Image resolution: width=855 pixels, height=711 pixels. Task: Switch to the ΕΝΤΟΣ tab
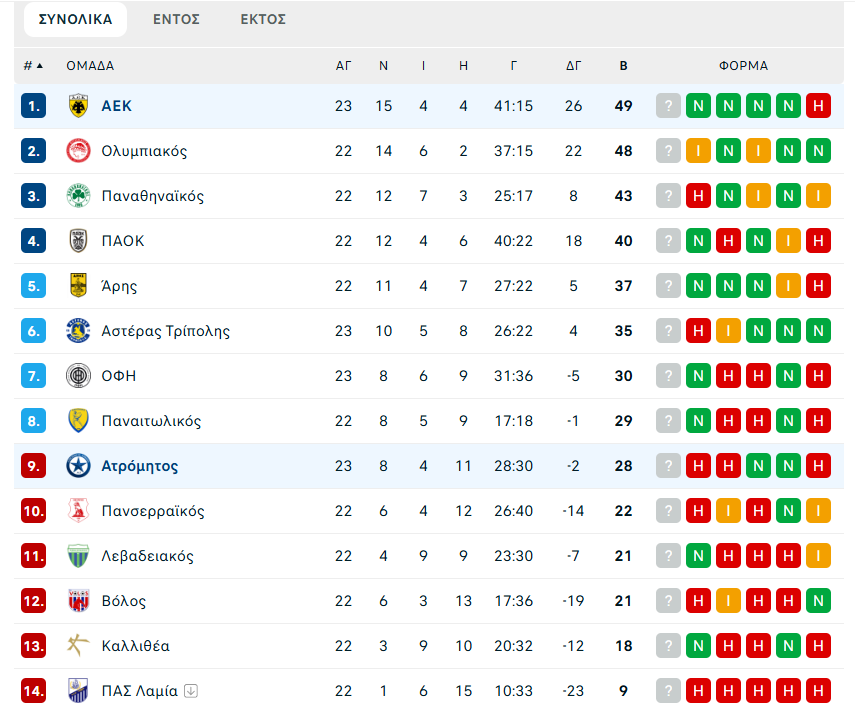tap(176, 19)
